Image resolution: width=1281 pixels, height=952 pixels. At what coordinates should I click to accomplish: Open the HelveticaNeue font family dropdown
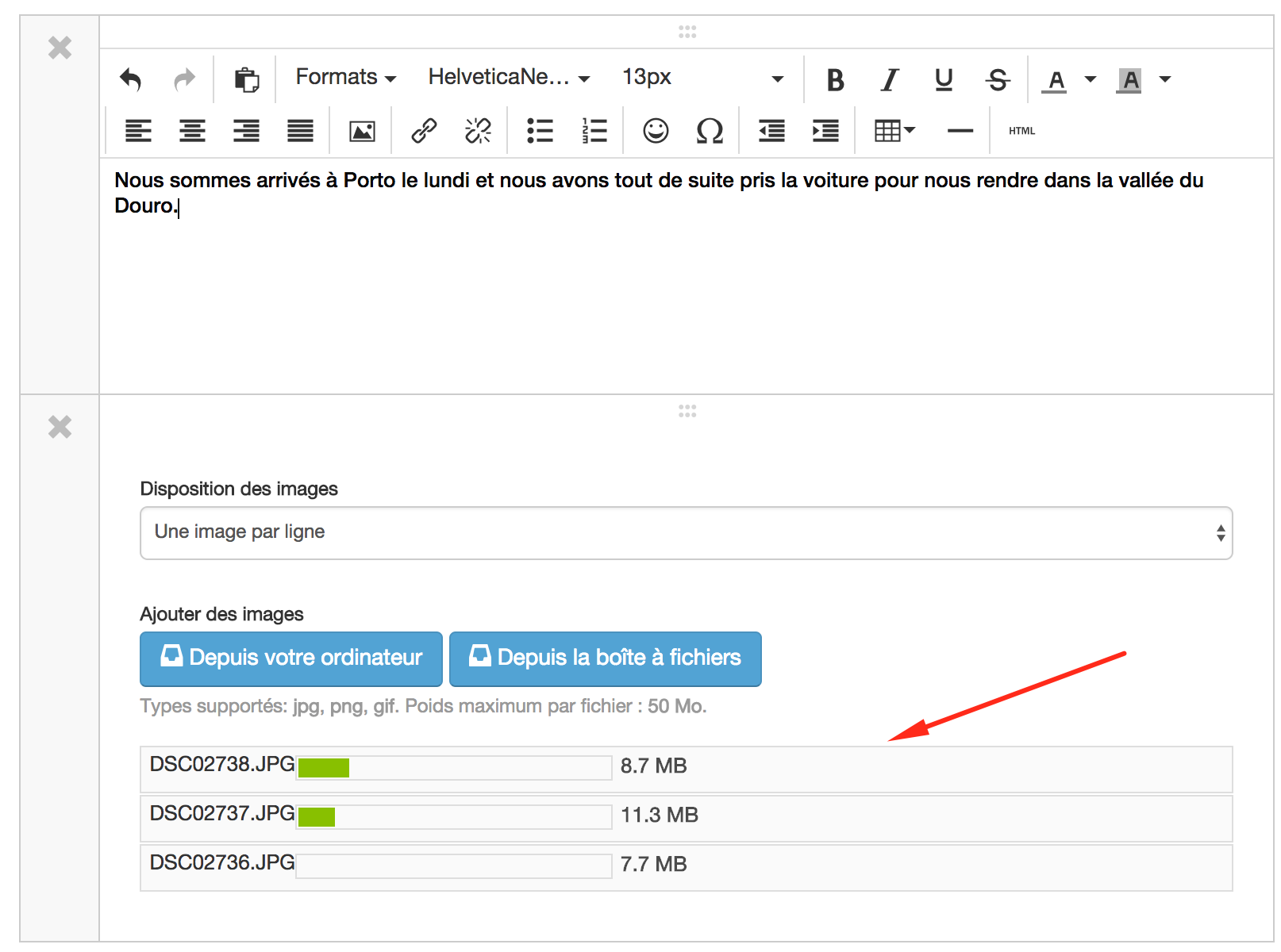[509, 78]
